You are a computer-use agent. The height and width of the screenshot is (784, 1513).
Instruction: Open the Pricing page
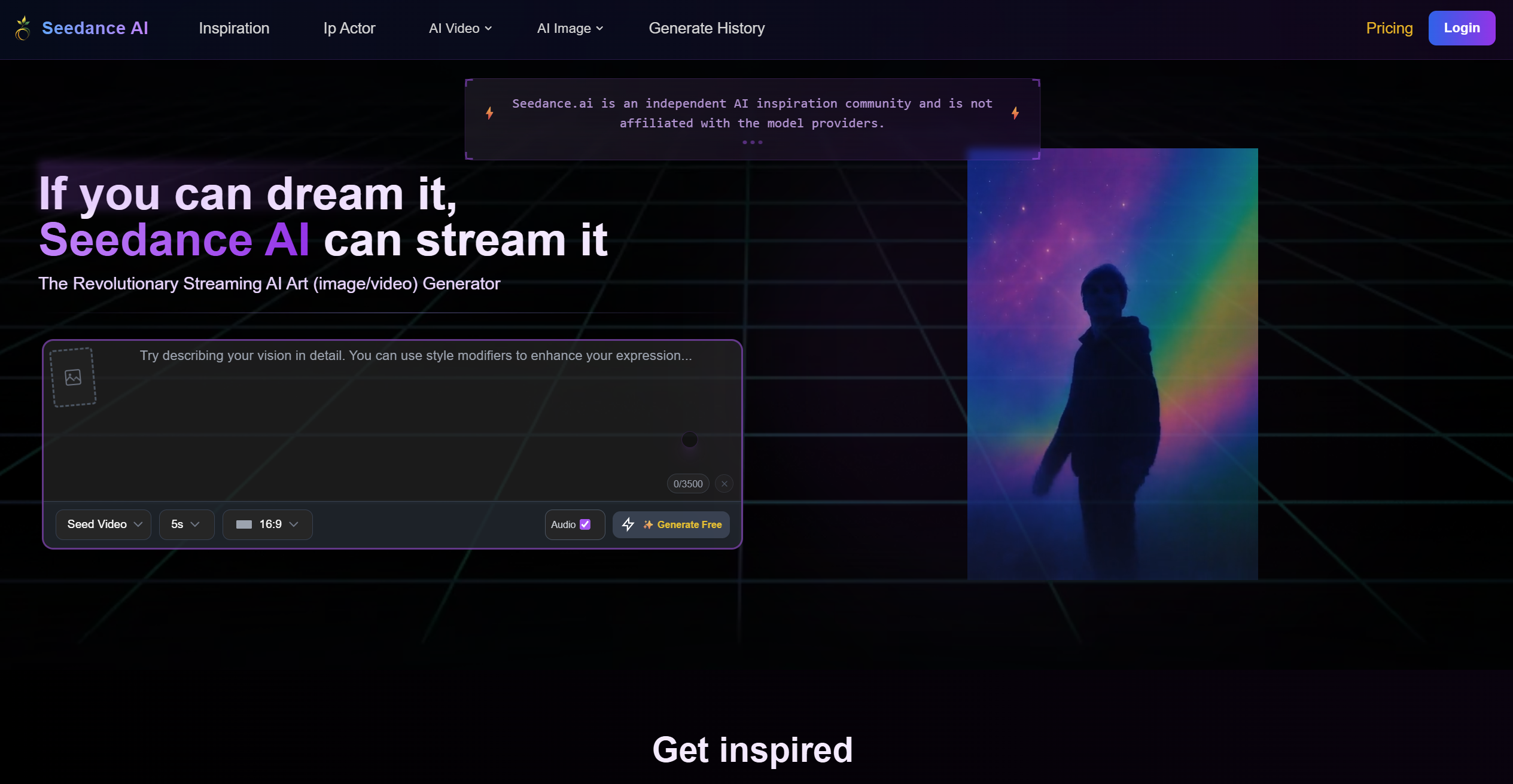pyautogui.click(x=1389, y=28)
